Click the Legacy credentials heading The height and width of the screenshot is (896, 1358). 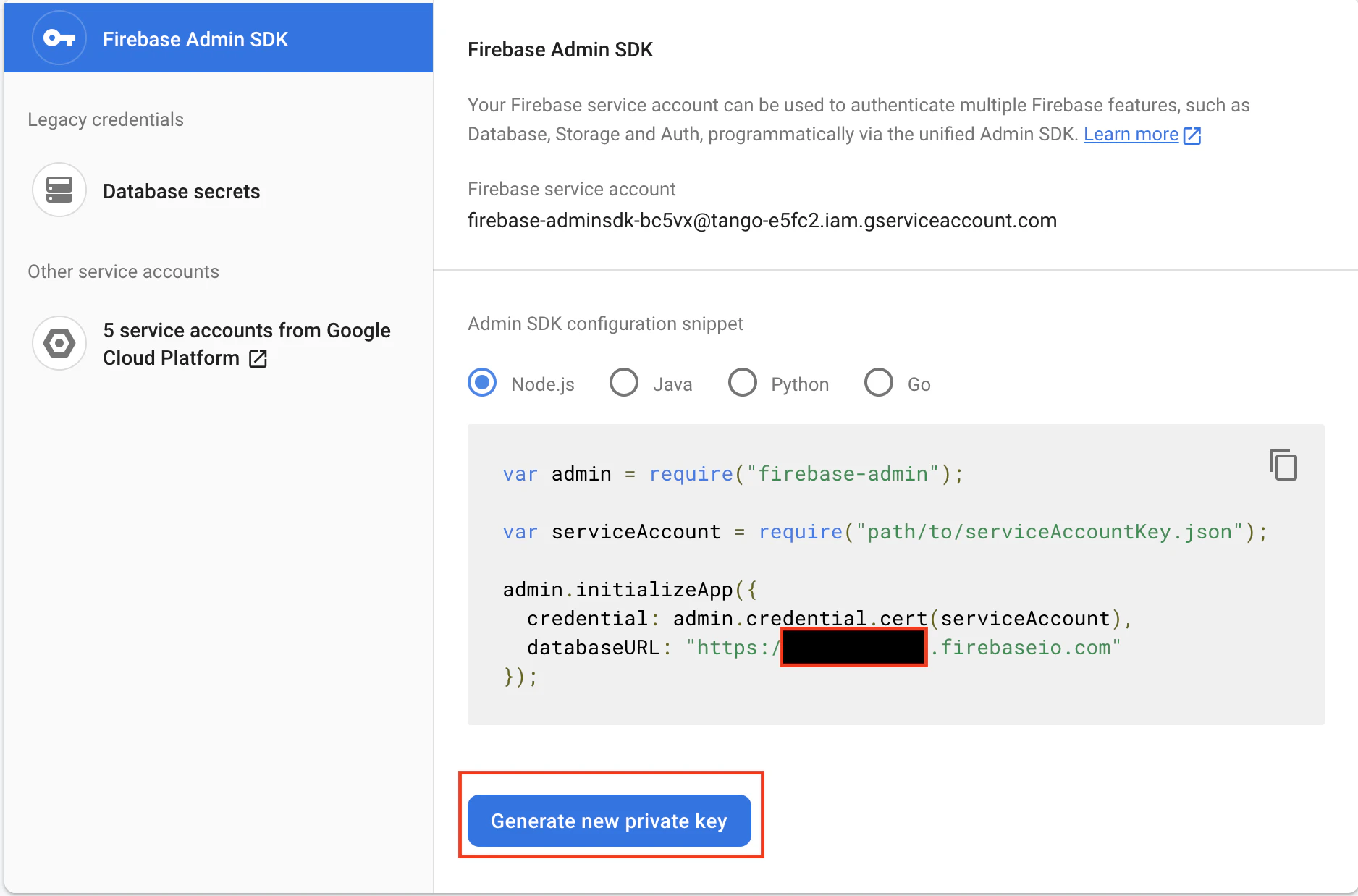click(x=106, y=119)
